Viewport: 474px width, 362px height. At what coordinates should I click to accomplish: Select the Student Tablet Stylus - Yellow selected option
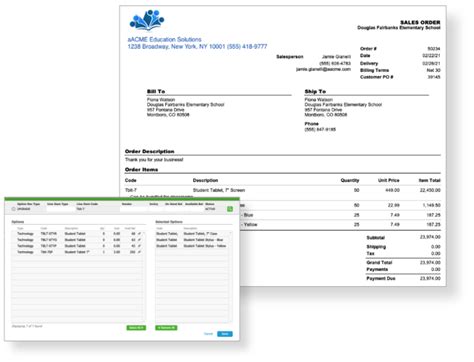(x=192, y=246)
